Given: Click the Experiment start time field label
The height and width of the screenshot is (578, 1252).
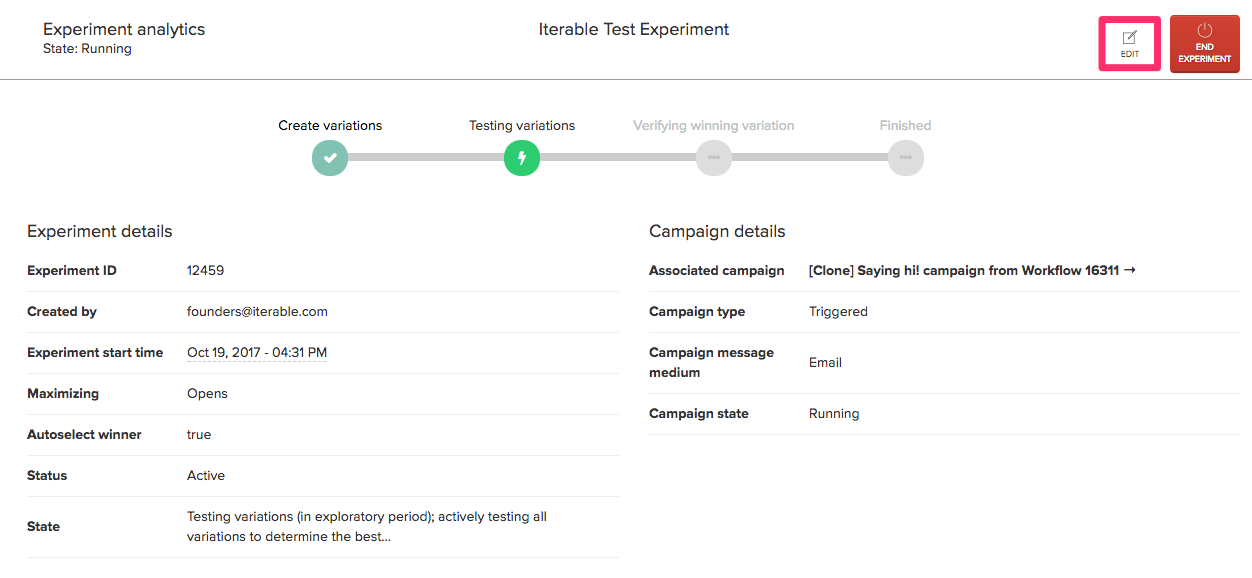Looking at the screenshot, I should (x=95, y=352).
